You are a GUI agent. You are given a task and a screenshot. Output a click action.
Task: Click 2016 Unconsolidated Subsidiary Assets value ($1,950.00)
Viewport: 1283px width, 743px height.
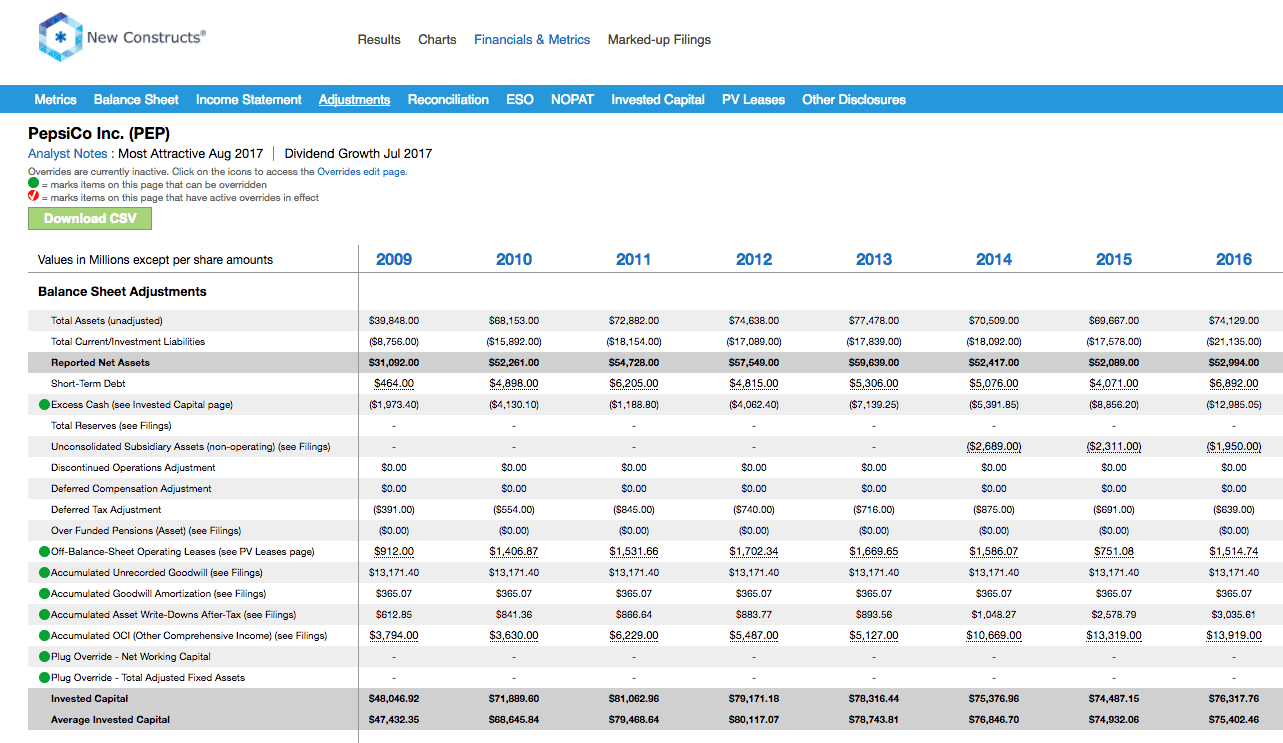pyautogui.click(x=1234, y=447)
